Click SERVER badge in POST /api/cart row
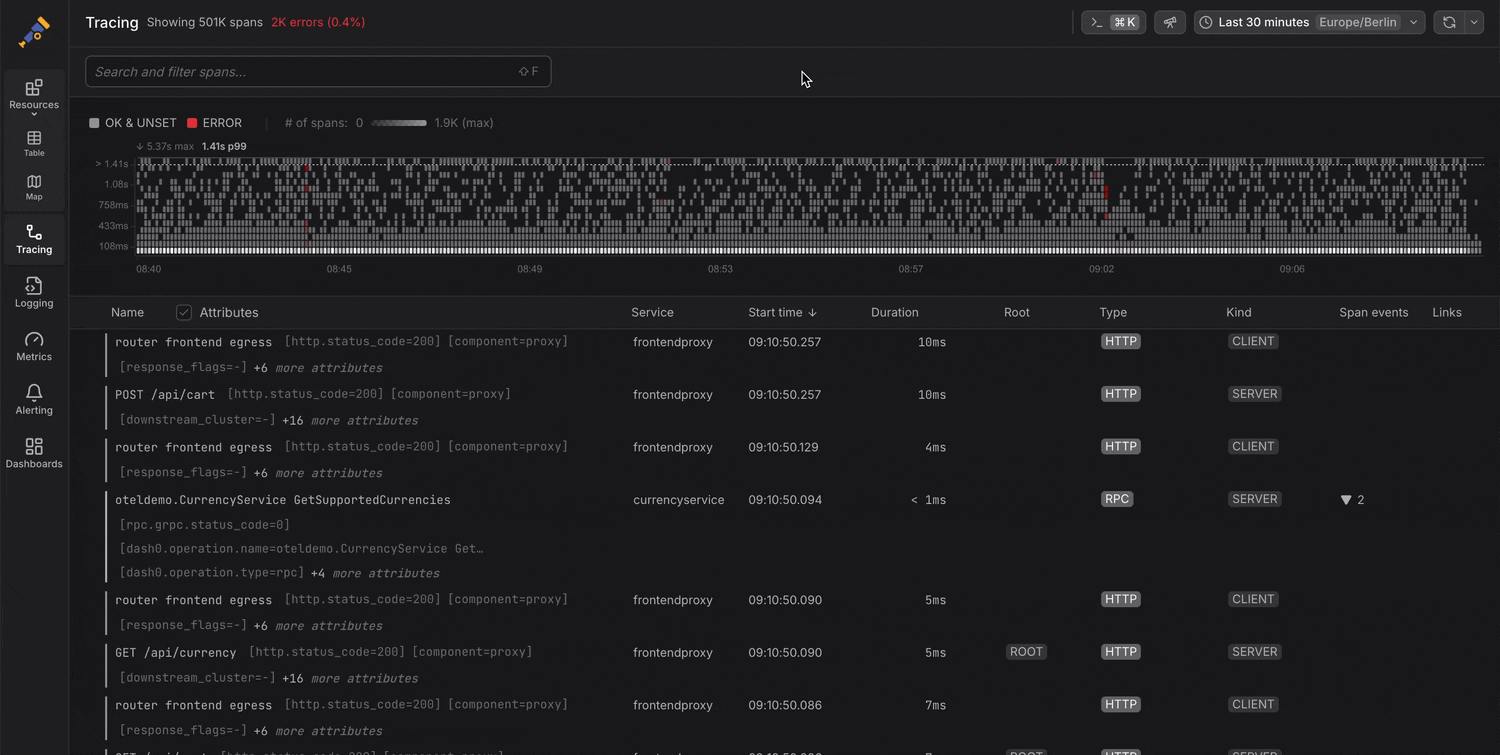This screenshot has height=755, width=1500. point(1255,394)
